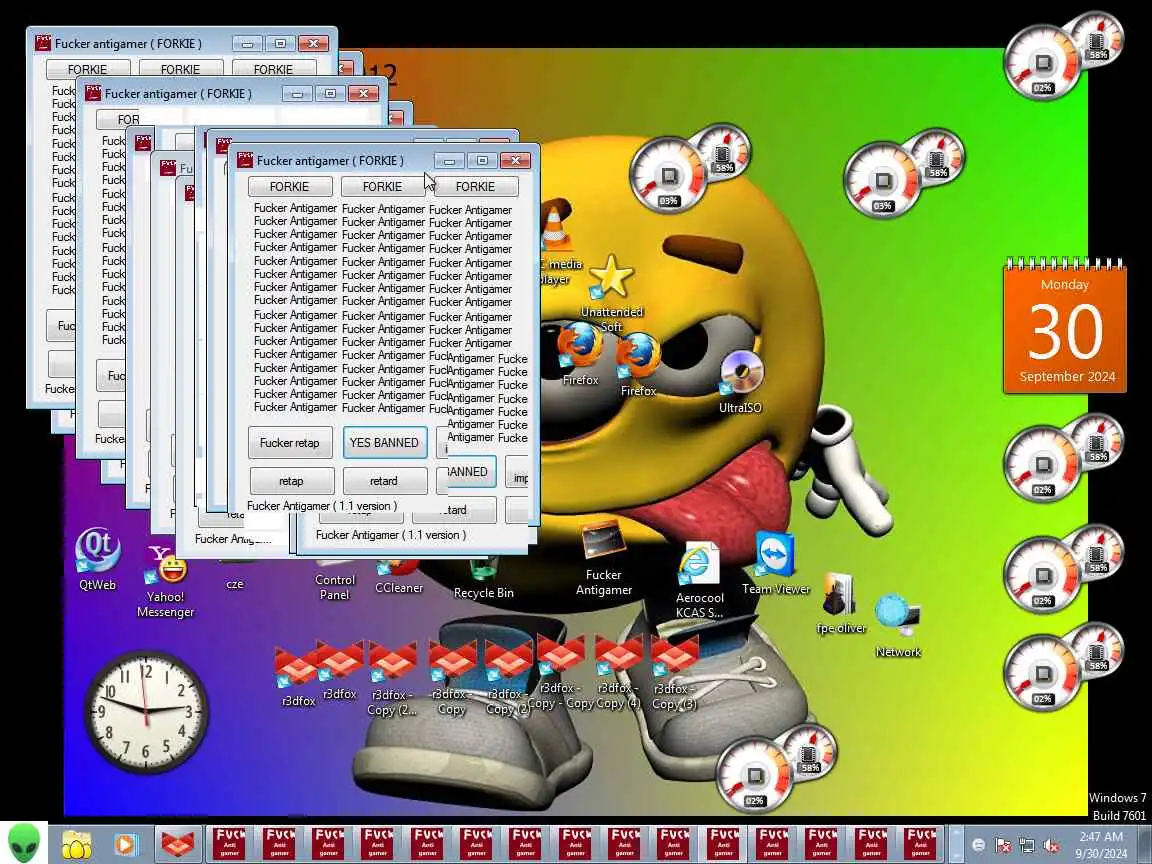Open the Control Panel desktop icon

[x=334, y=580]
